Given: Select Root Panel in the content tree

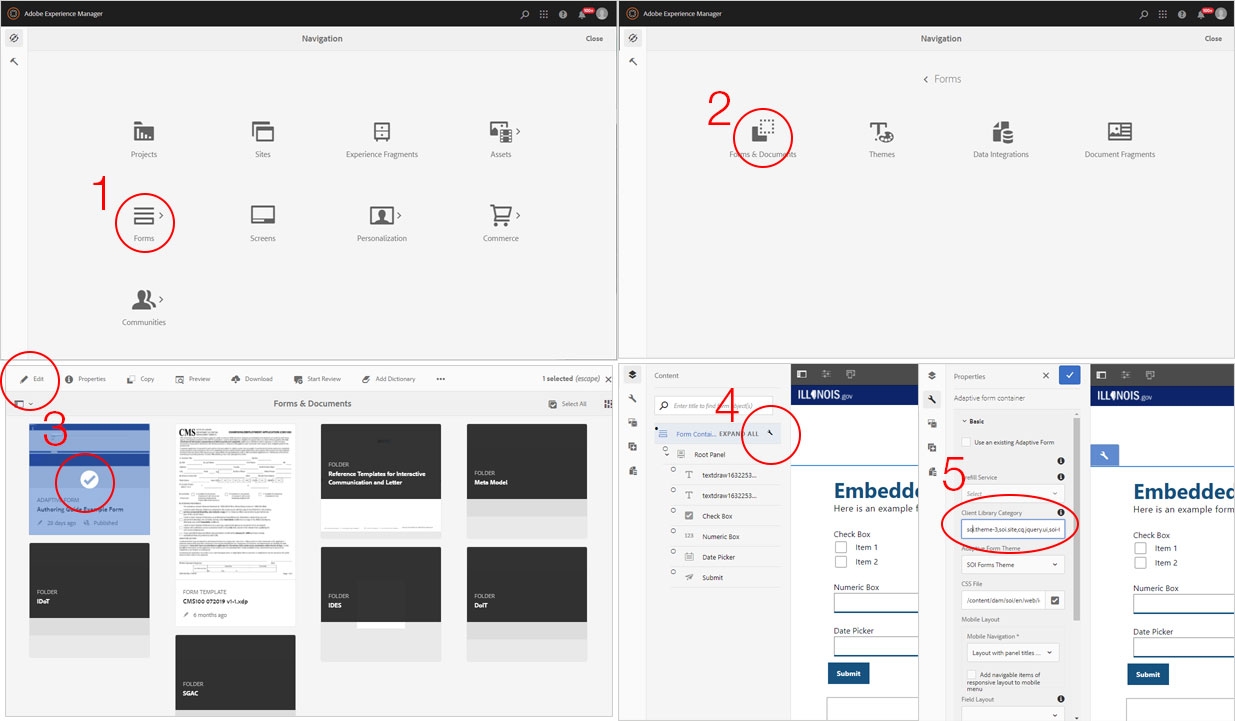Looking at the screenshot, I should pos(710,454).
